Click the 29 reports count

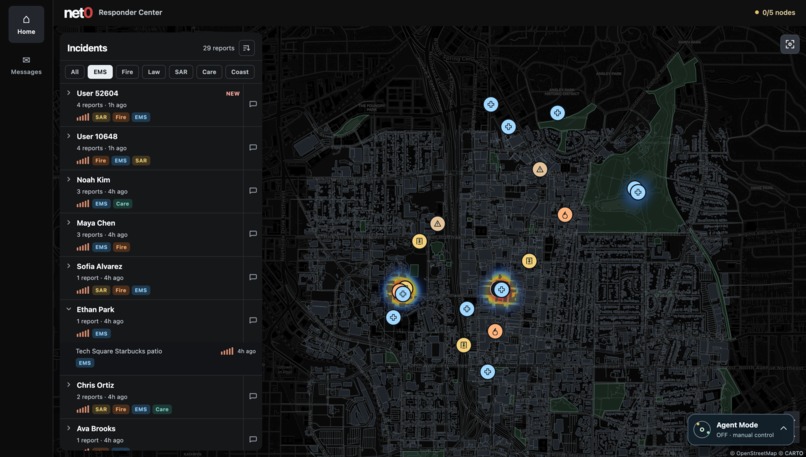(218, 48)
